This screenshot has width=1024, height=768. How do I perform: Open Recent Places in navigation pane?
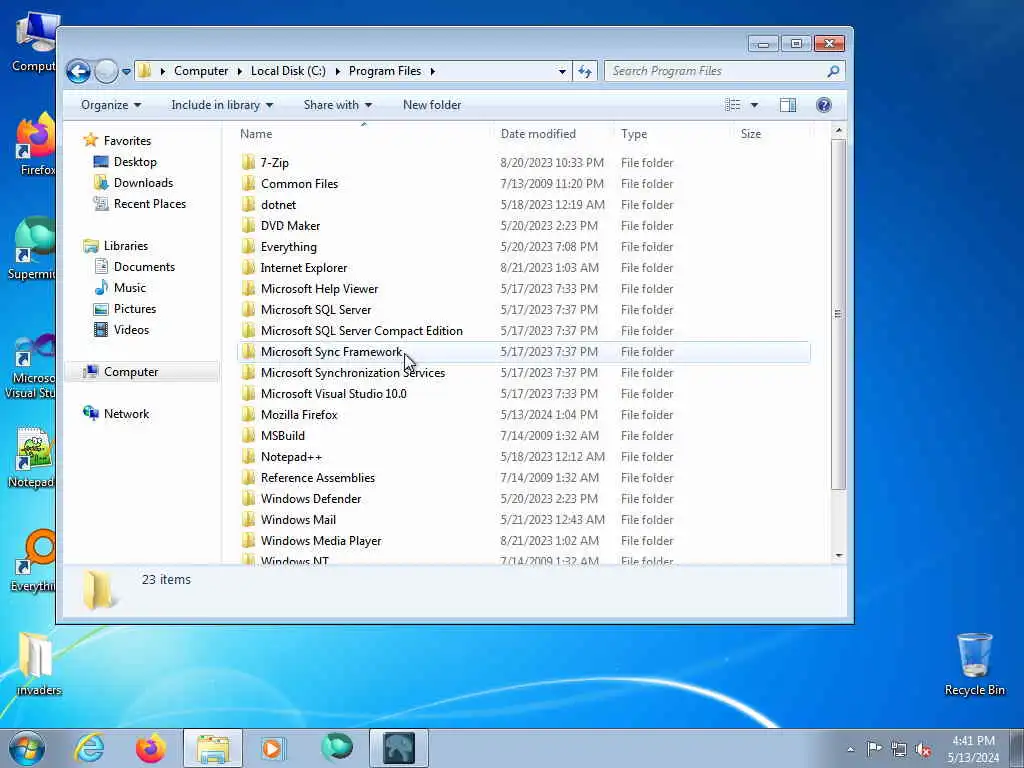click(x=150, y=204)
